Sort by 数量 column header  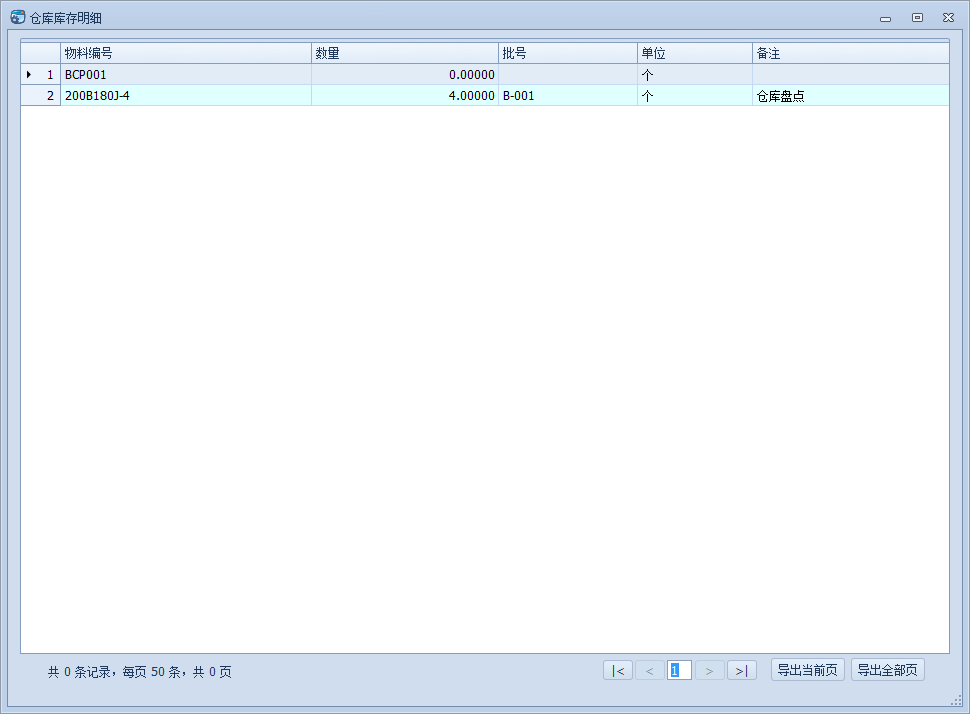(405, 53)
